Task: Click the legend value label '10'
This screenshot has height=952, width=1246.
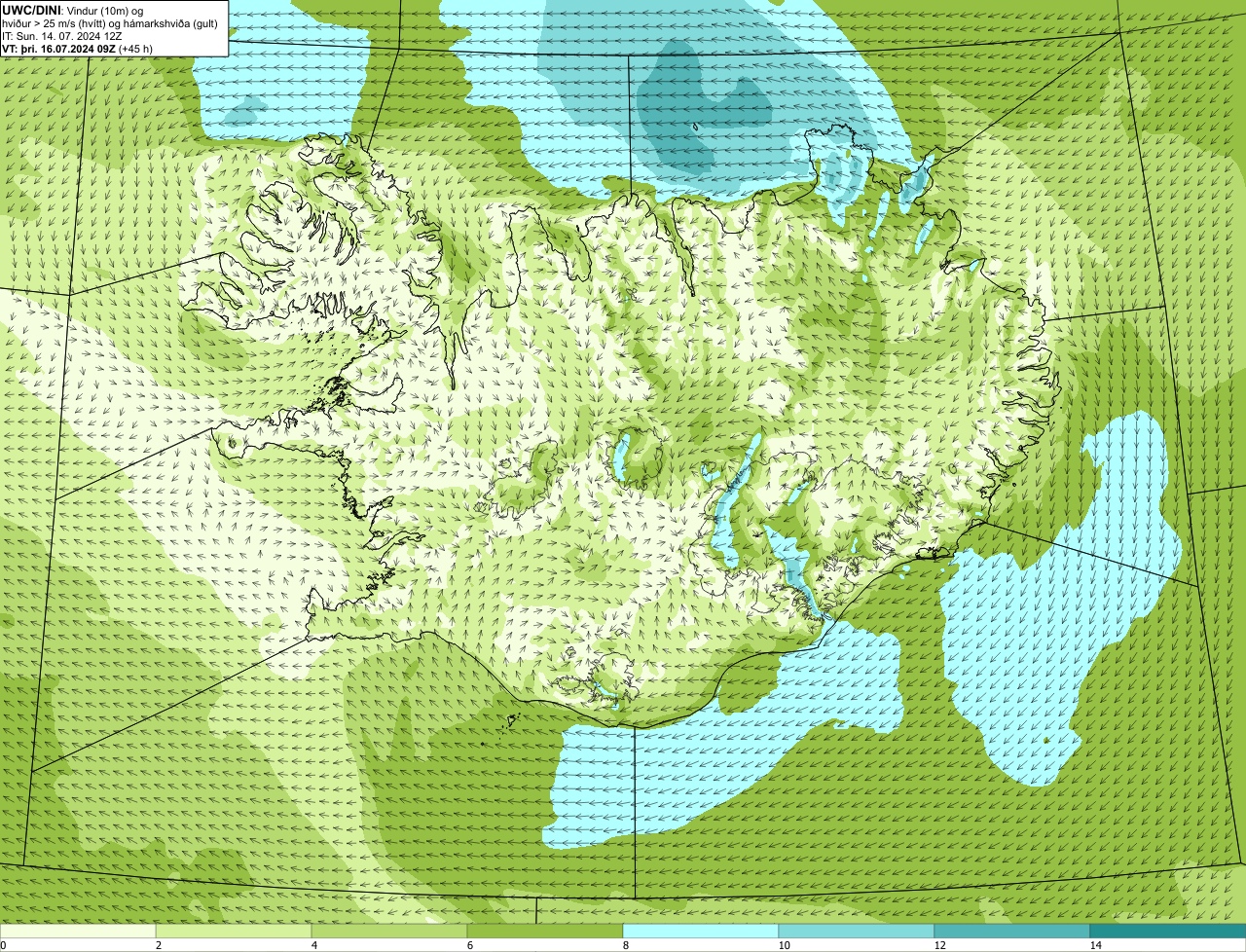Action: tap(784, 945)
